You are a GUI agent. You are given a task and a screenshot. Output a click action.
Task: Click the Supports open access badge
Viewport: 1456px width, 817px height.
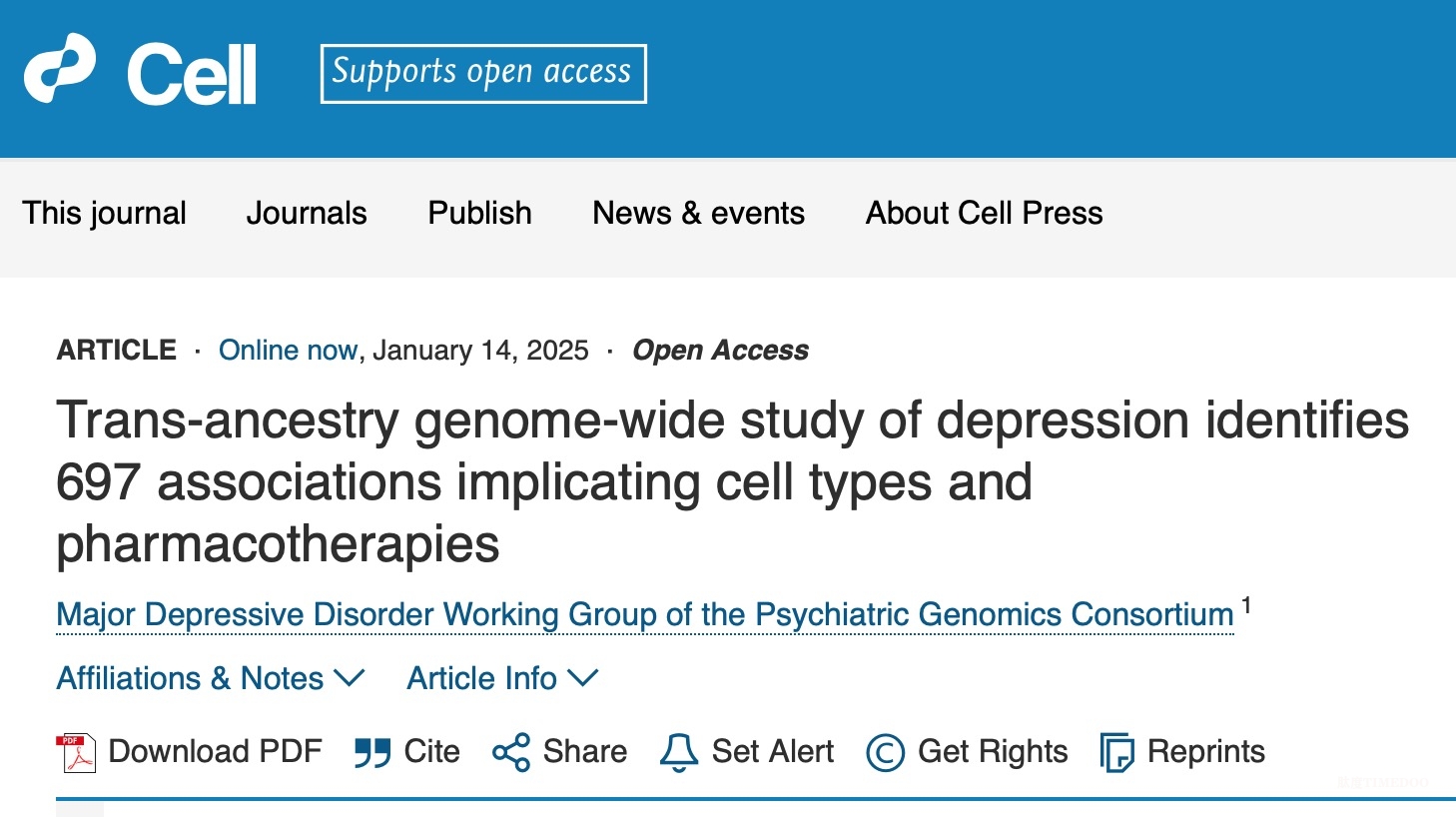(x=483, y=73)
